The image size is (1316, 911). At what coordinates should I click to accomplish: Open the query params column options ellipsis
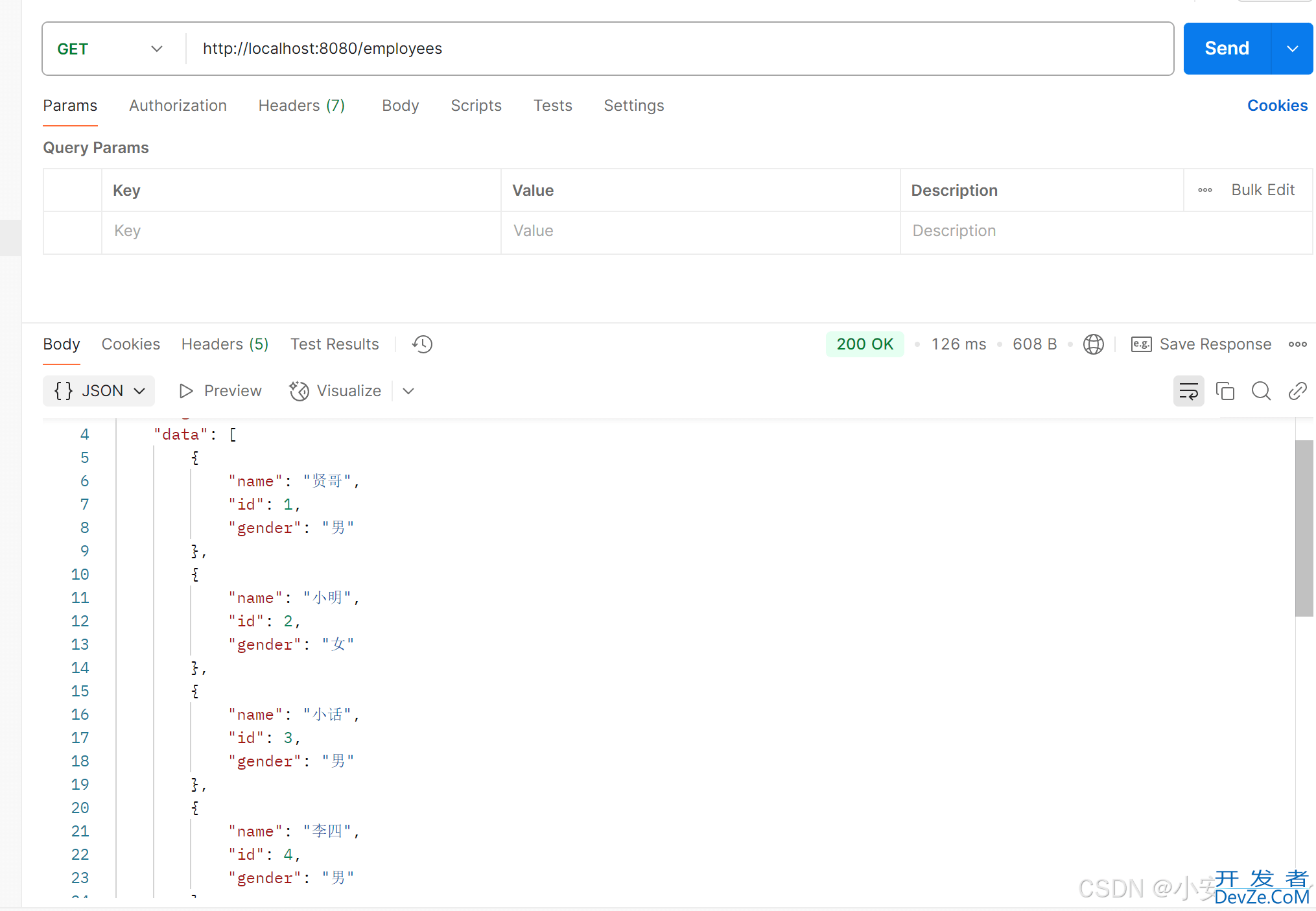pos(1205,190)
